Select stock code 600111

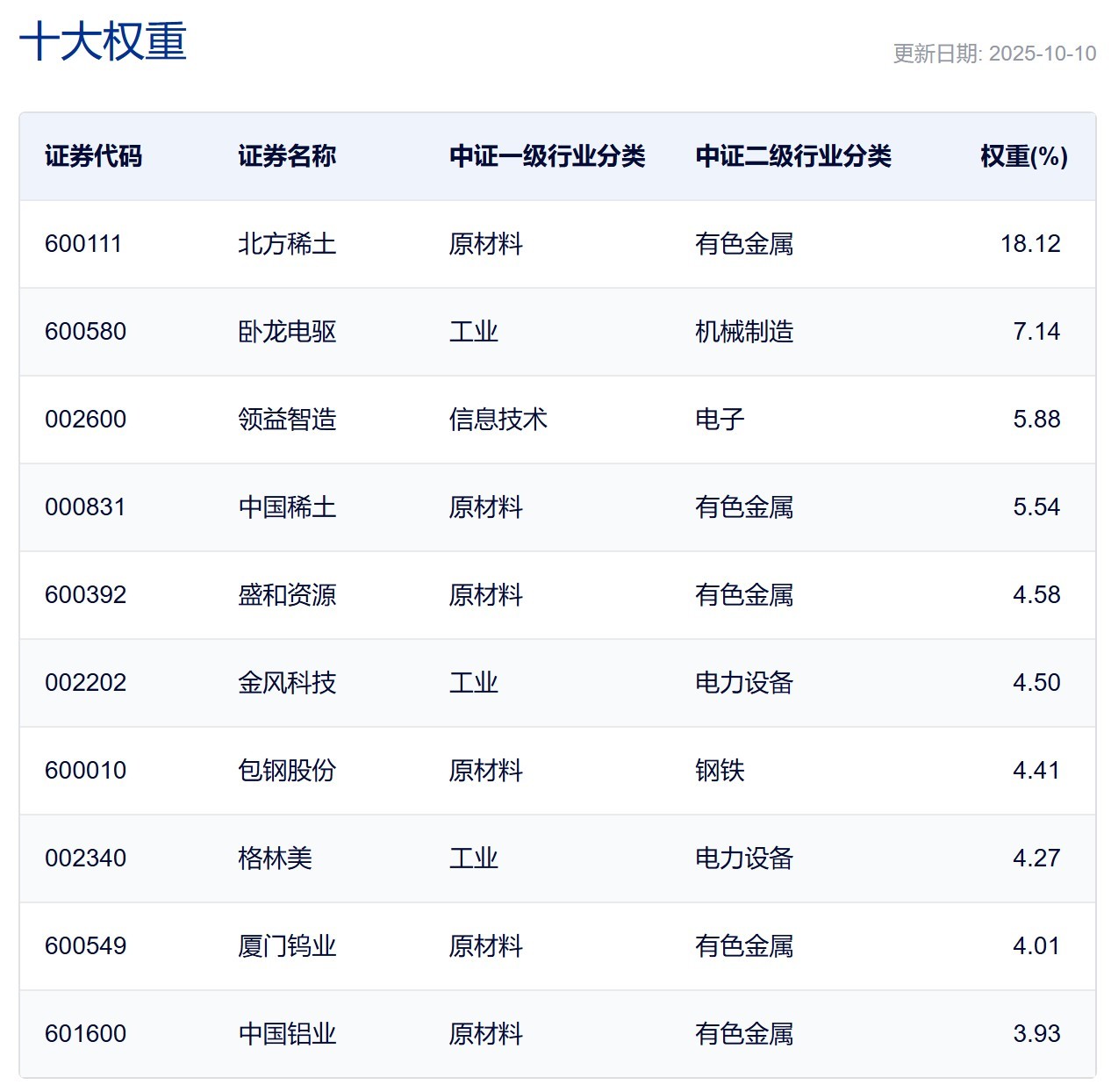83,244
